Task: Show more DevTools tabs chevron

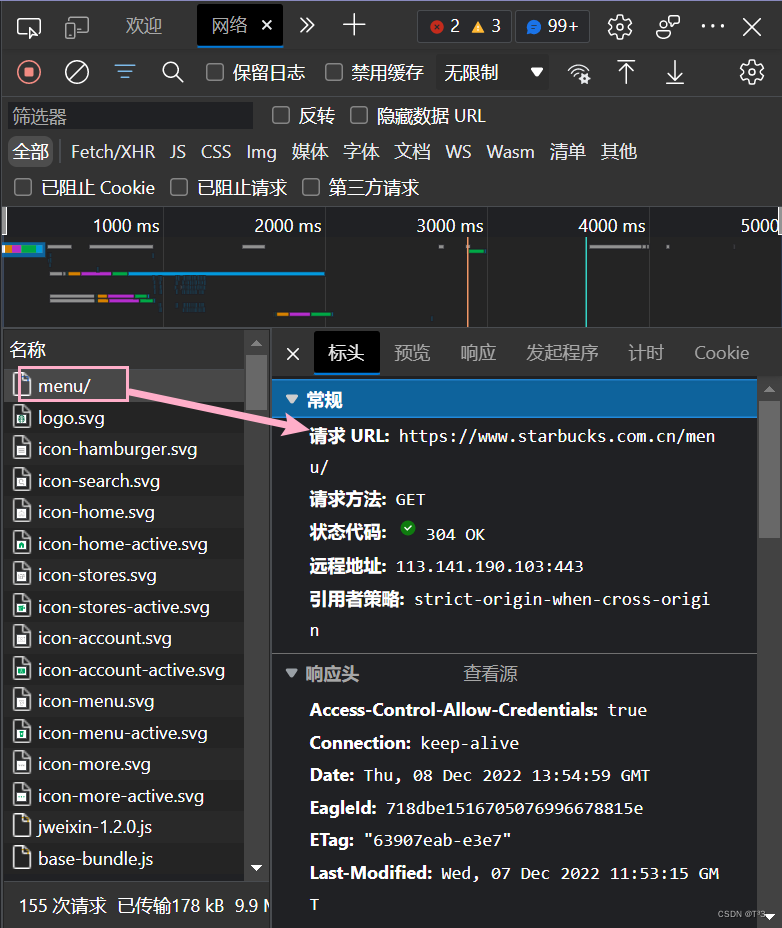Action: [x=307, y=25]
